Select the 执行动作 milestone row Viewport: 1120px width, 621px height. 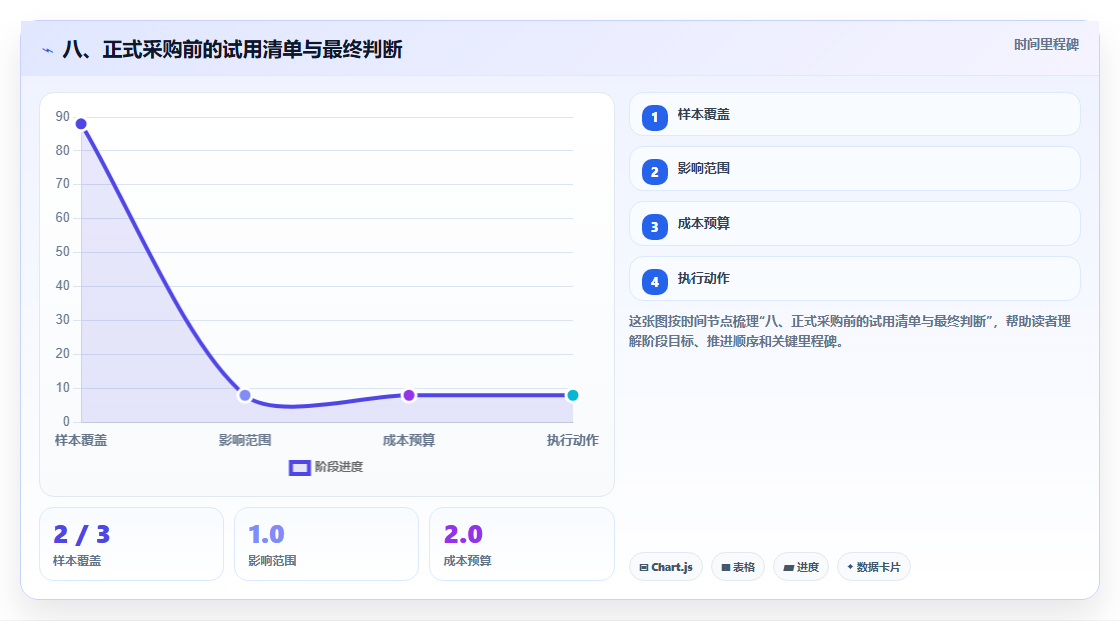[x=854, y=279]
